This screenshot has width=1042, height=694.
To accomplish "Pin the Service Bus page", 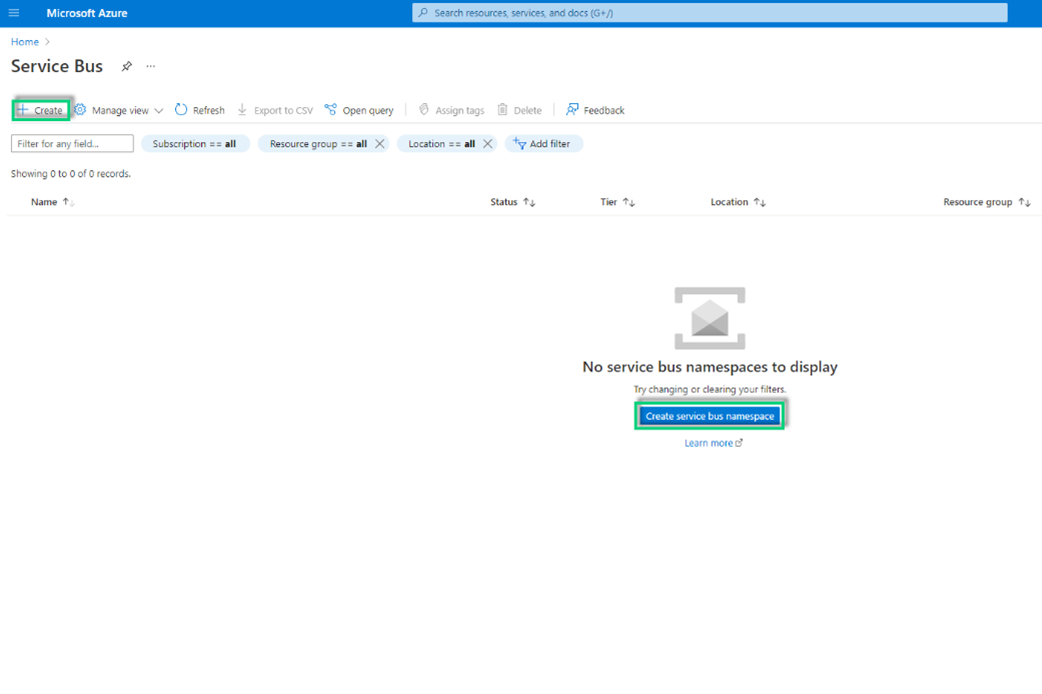I will (126, 66).
